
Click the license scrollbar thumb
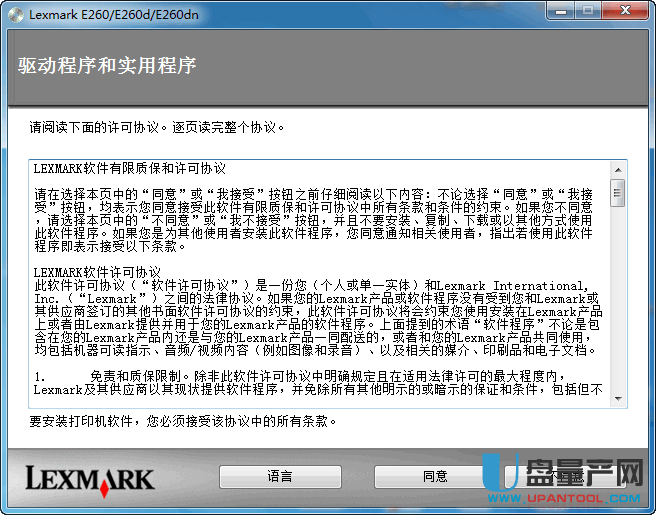[618, 191]
